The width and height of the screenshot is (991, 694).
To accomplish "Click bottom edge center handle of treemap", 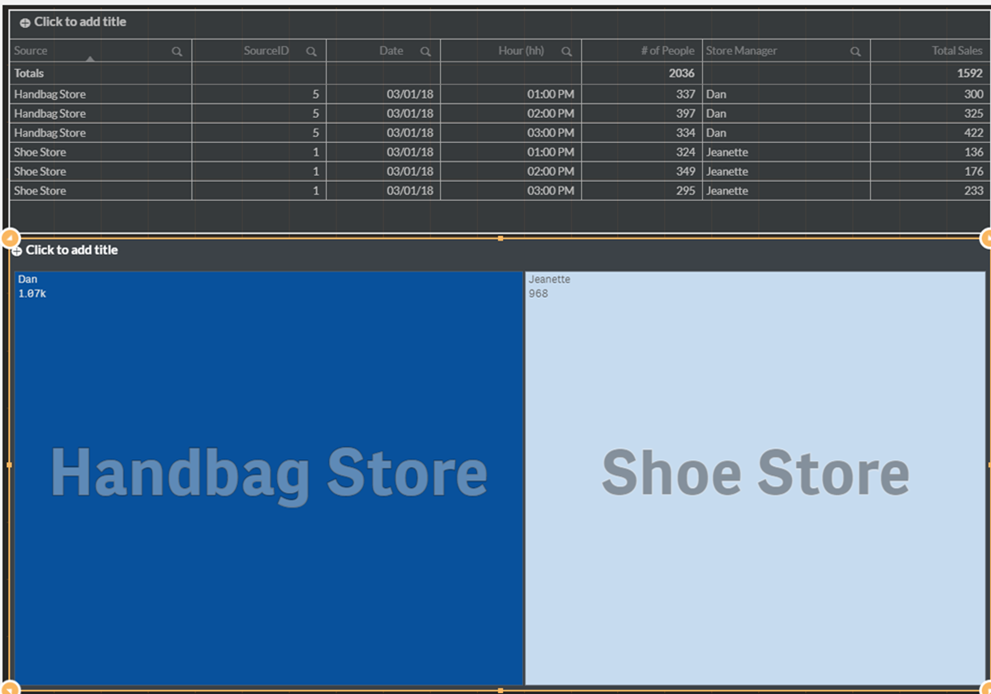I will tap(501, 691).
